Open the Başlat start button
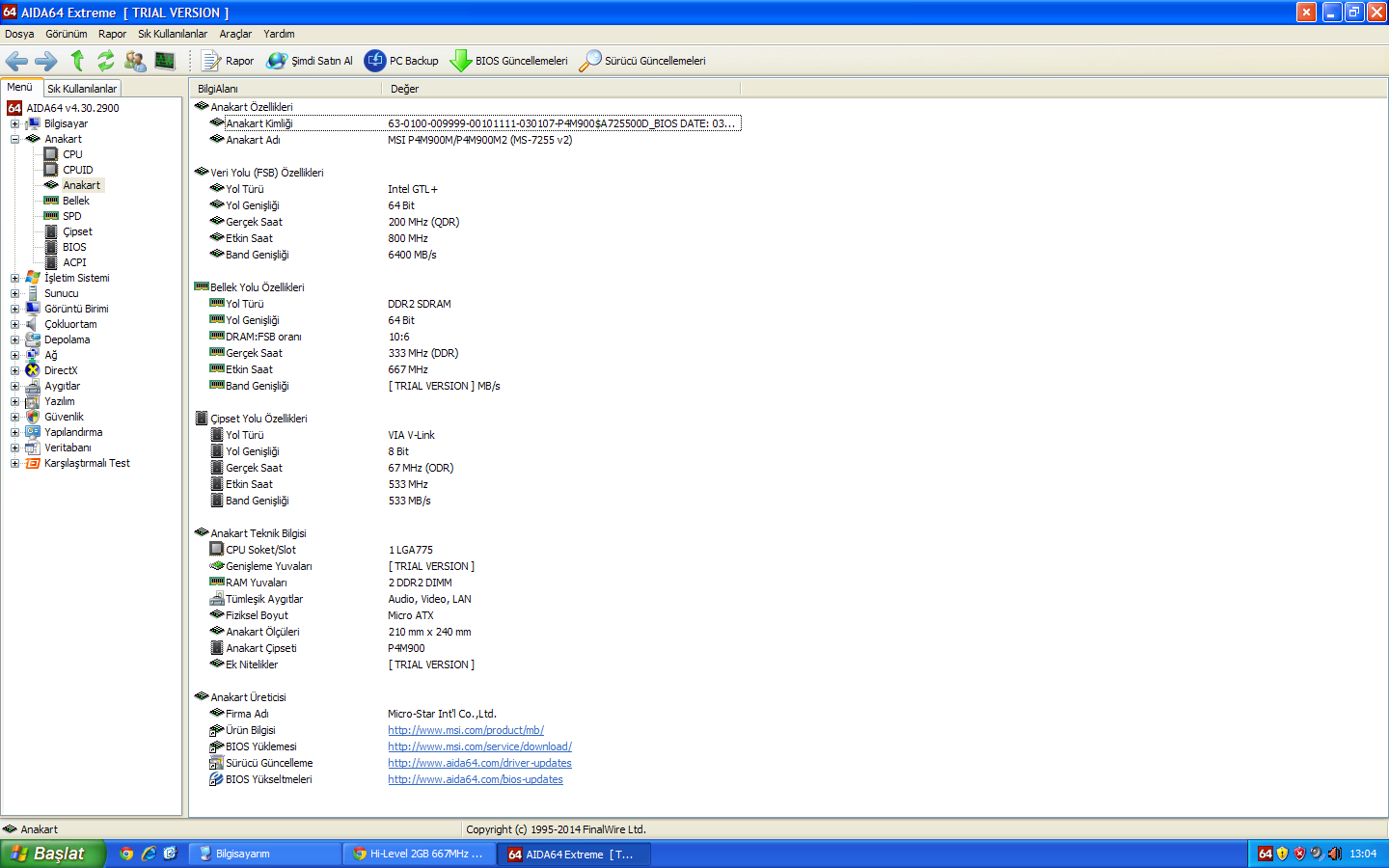The image size is (1389, 868). click(52, 854)
